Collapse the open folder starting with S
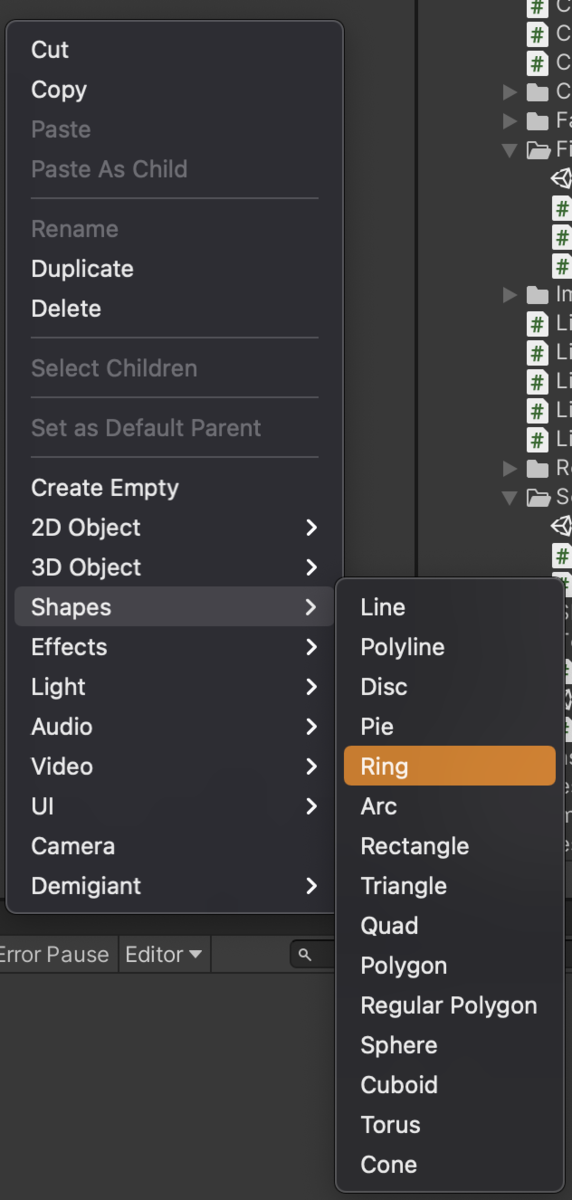 (x=511, y=497)
